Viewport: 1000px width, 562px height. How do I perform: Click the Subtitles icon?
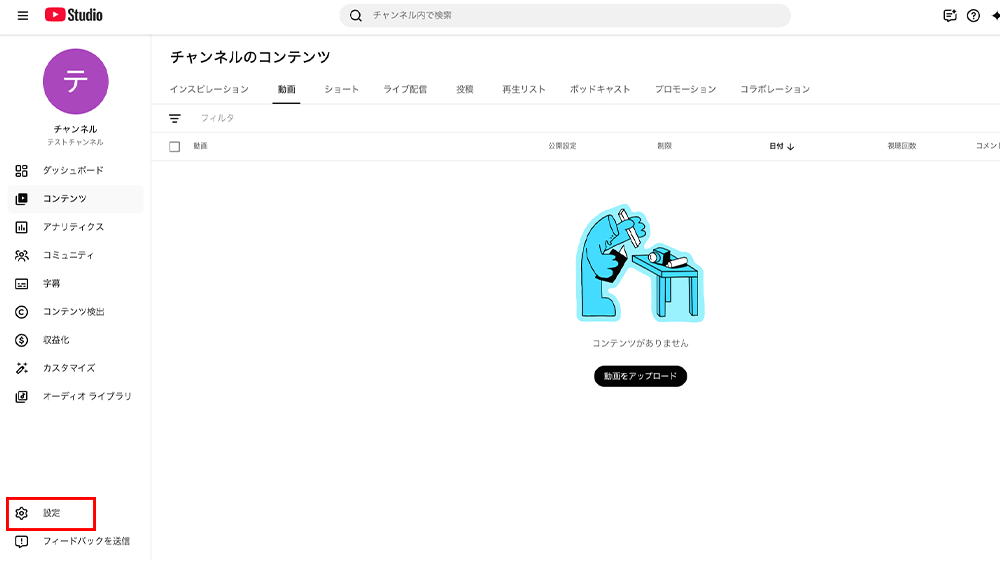(22, 284)
